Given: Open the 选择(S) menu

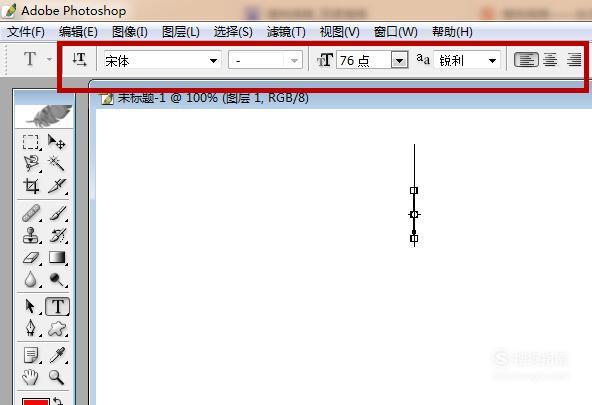Looking at the screenshot, I should [233, 32].
